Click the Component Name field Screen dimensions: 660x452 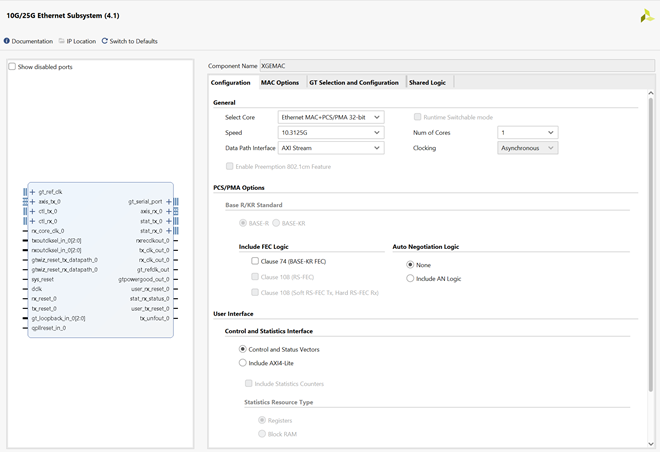coord(457,66)
